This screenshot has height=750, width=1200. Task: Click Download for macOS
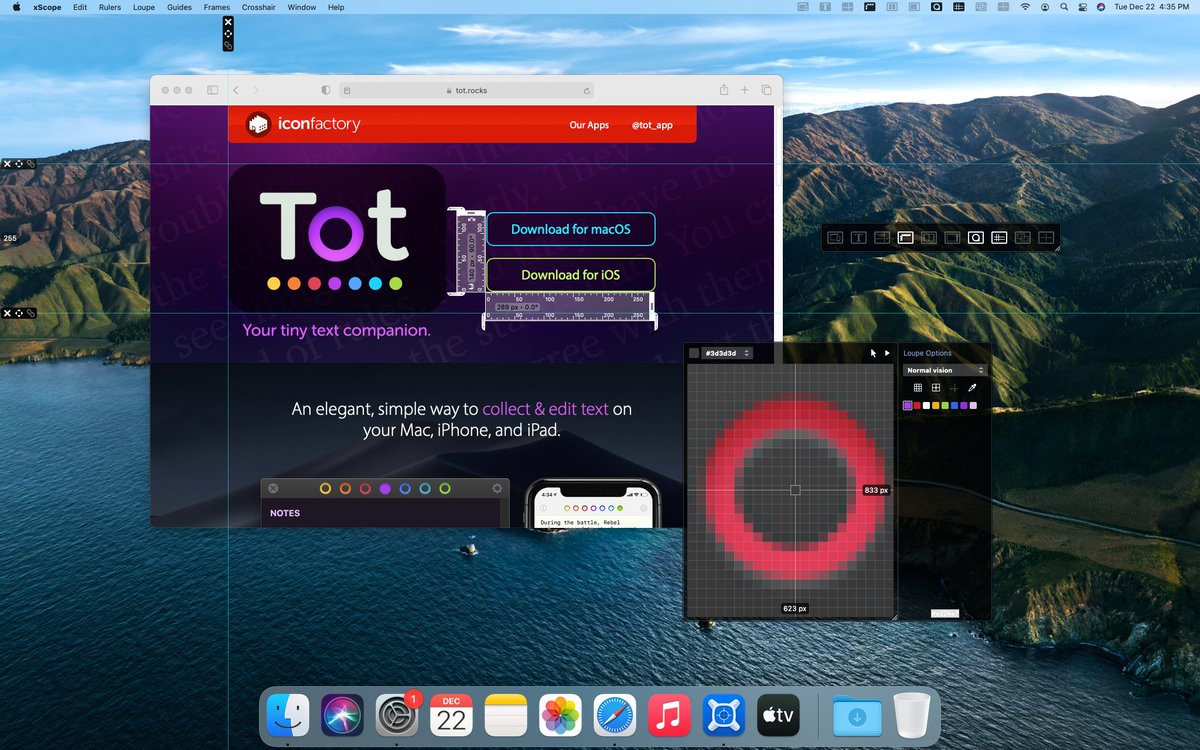(571, 229)
